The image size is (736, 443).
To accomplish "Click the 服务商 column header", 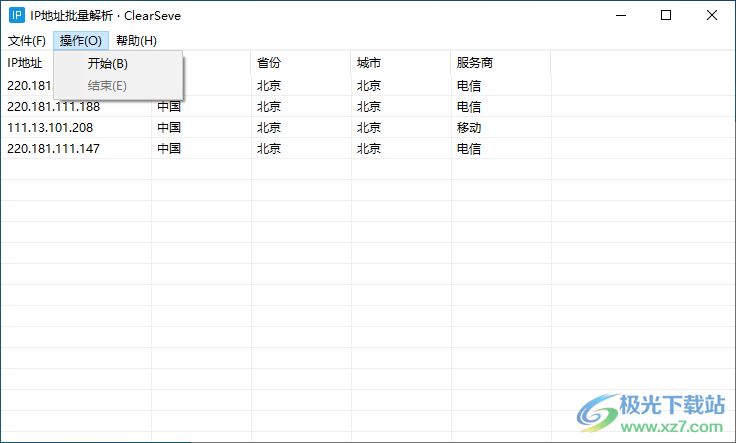I will point(500,63).
